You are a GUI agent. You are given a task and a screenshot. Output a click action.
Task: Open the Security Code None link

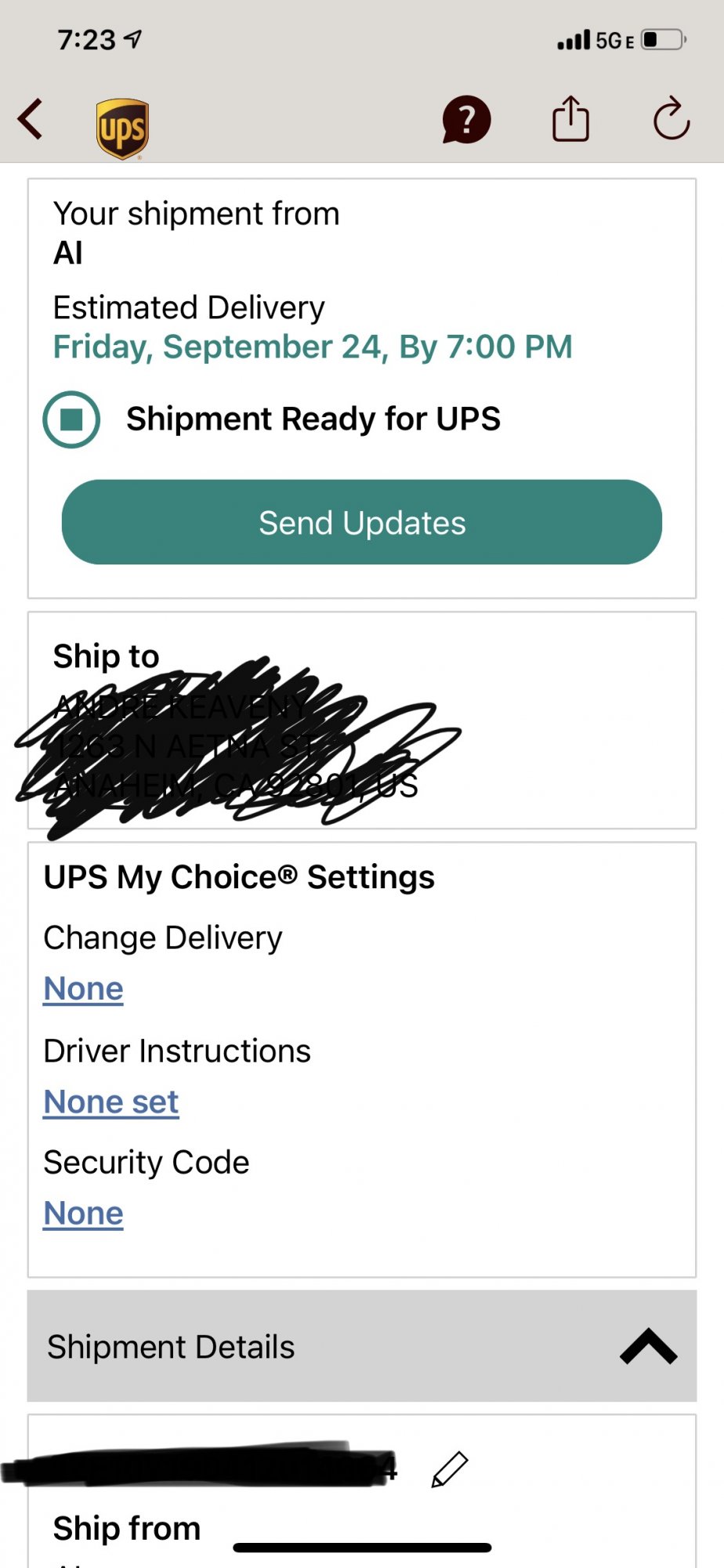click(x=84, y=1213)
